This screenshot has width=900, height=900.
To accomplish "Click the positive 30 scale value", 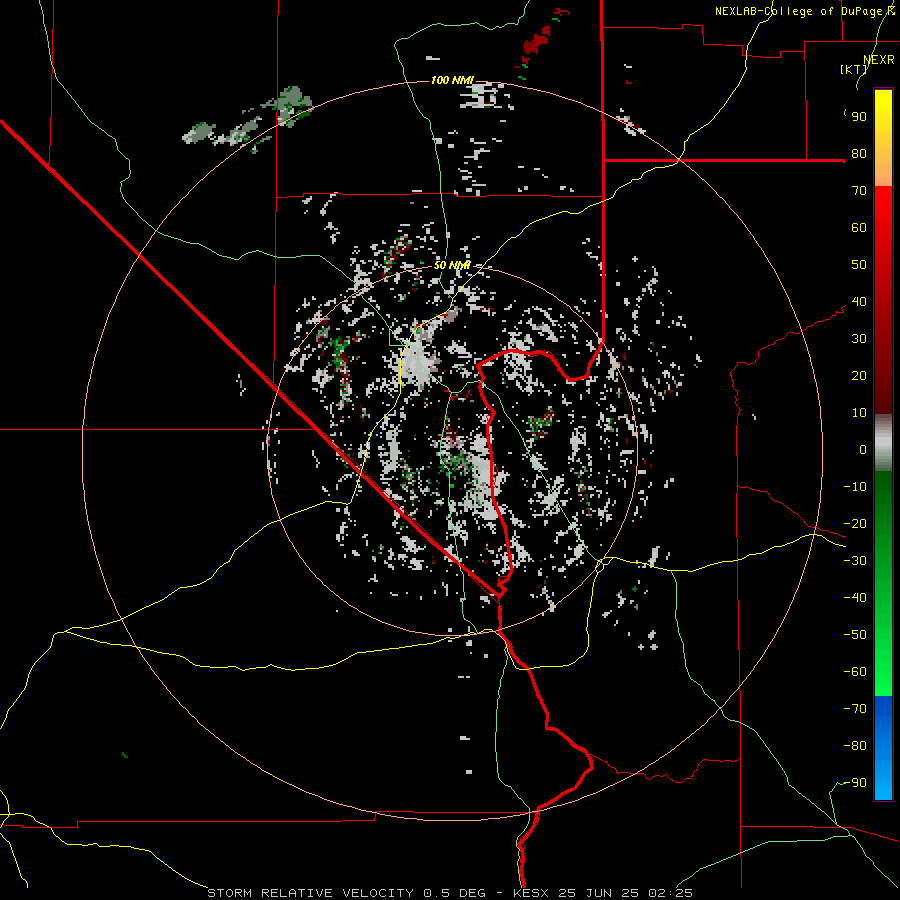I will tap(859, 339).
